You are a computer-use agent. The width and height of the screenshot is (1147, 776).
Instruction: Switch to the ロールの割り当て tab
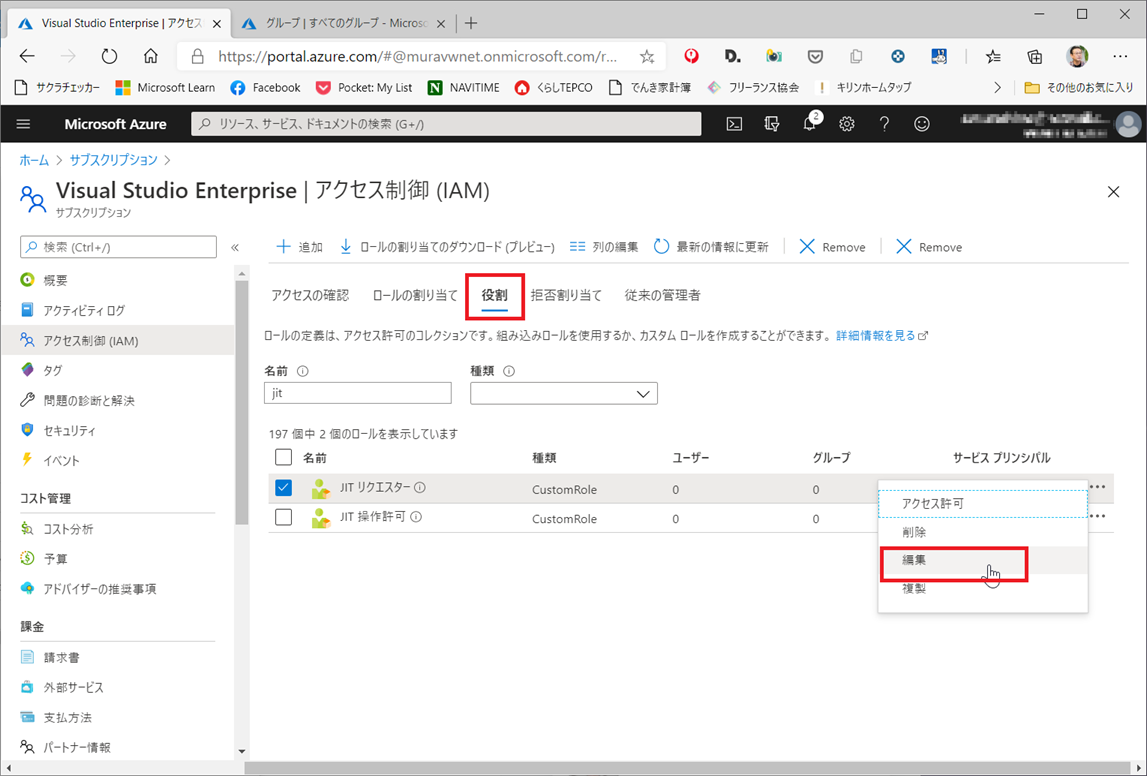(415, 295)
